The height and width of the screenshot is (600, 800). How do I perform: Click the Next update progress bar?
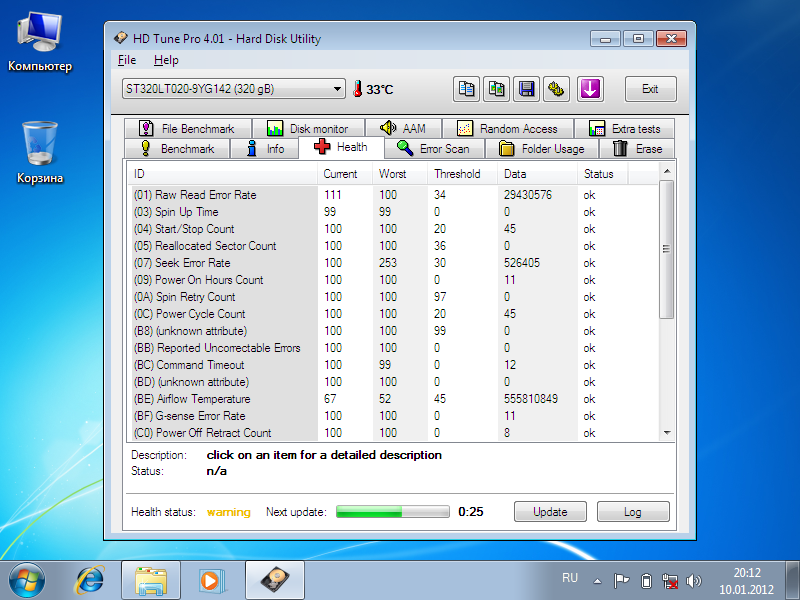[x=392, y=511]
